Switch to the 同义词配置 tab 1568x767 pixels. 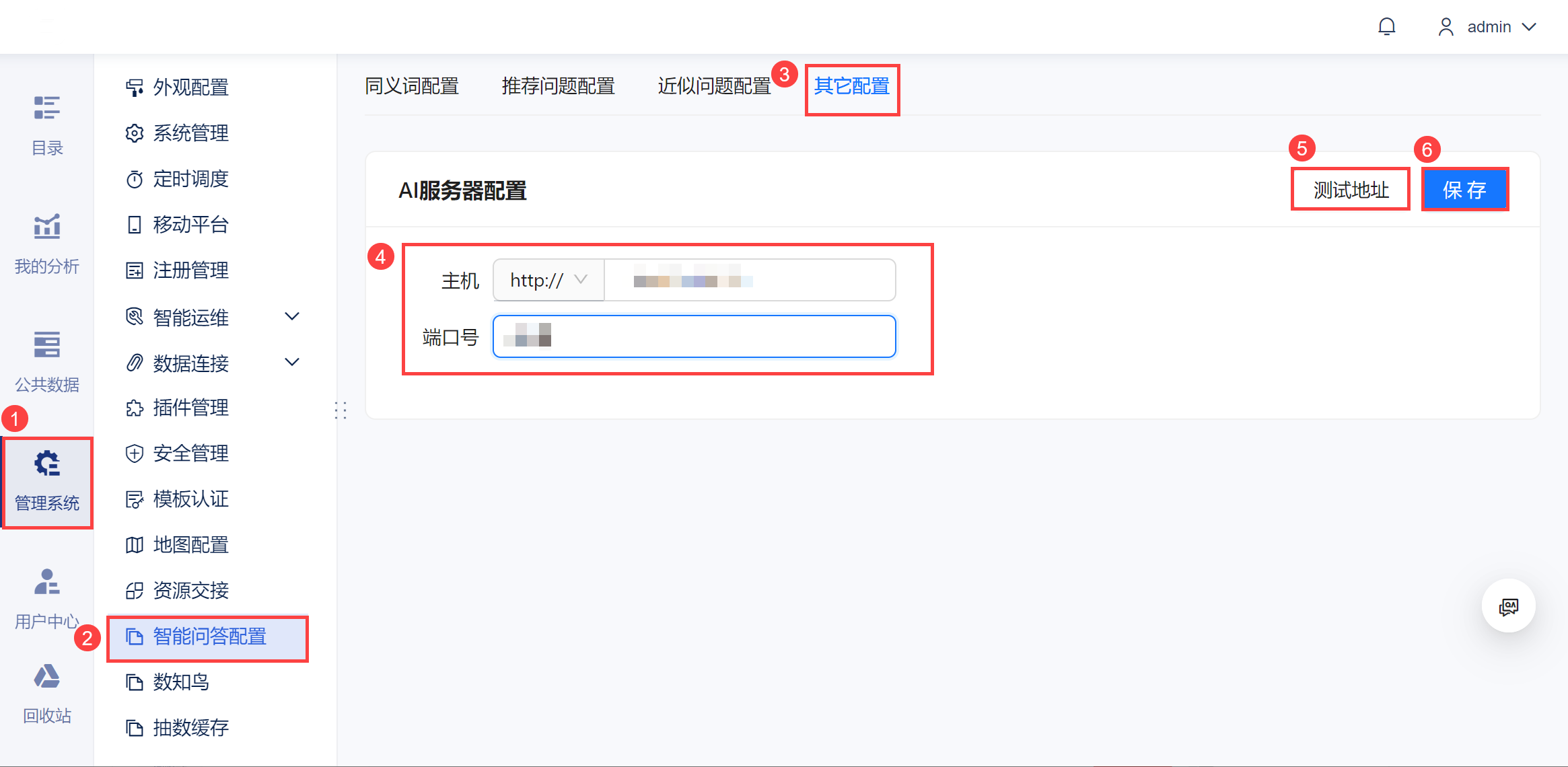[x=412, y=86]
